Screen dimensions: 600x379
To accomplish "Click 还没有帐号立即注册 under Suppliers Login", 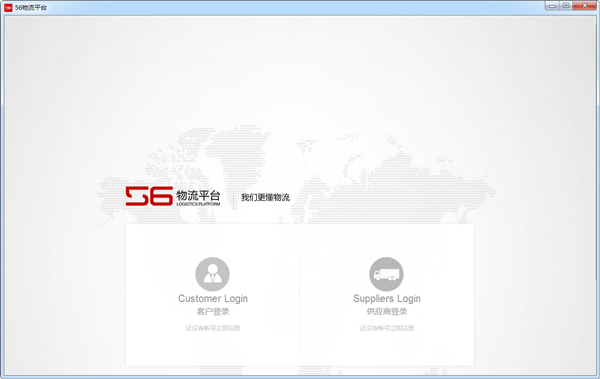I will pos(387,328).
